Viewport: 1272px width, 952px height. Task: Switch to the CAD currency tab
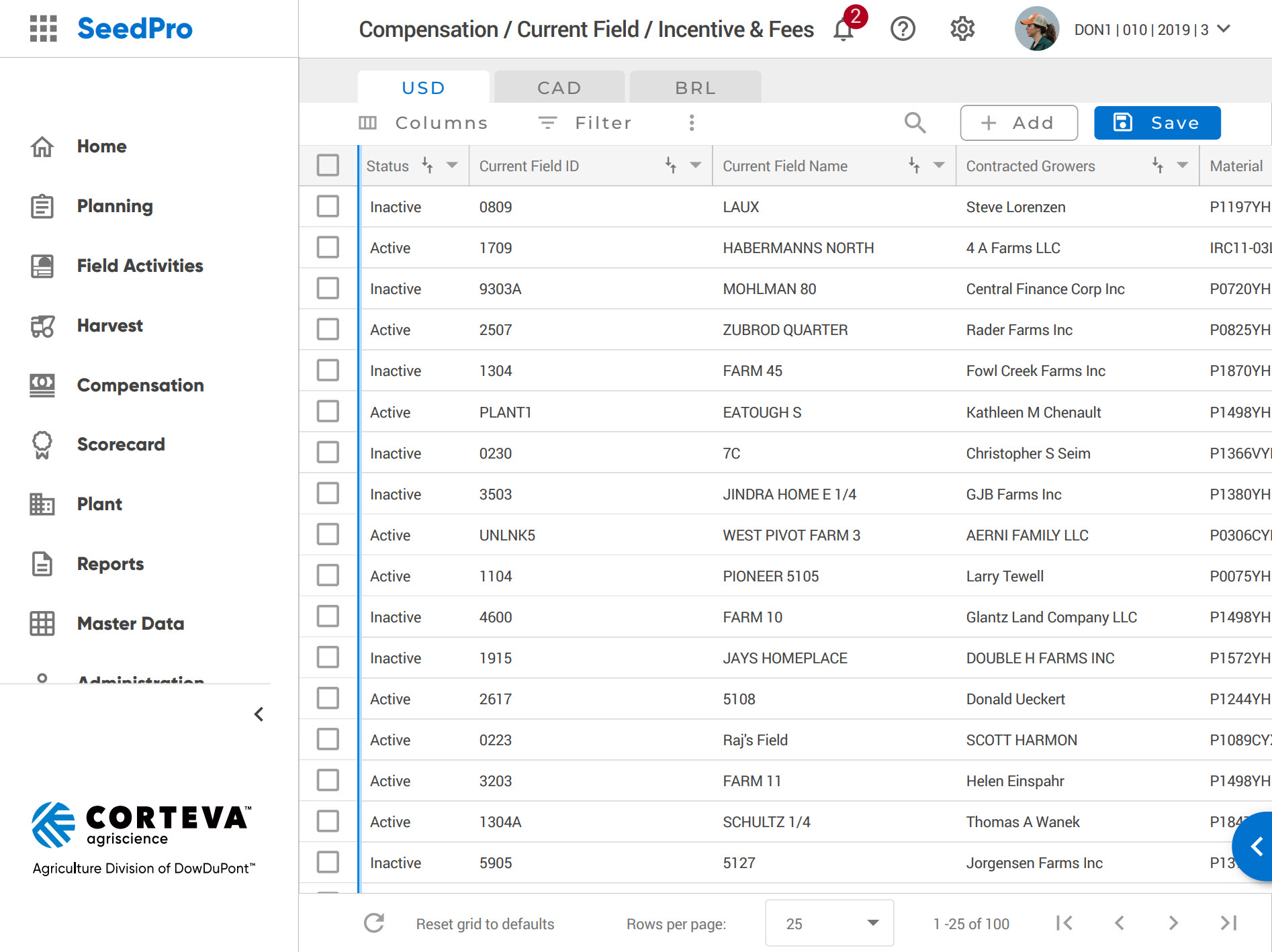click(559, 88)
